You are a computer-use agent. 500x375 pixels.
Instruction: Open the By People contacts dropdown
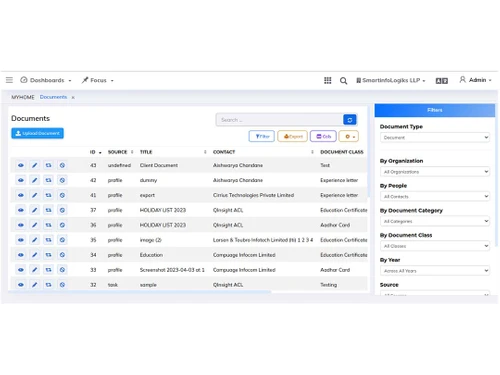435,196
